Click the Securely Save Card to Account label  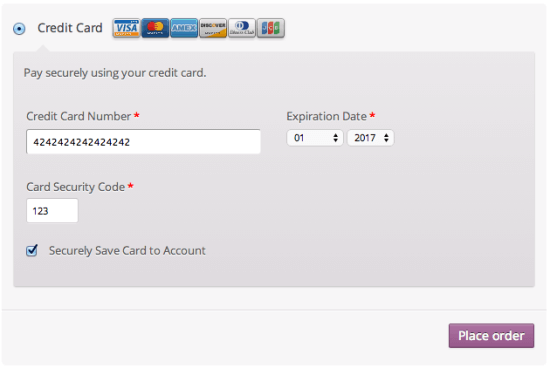[127, 250]
